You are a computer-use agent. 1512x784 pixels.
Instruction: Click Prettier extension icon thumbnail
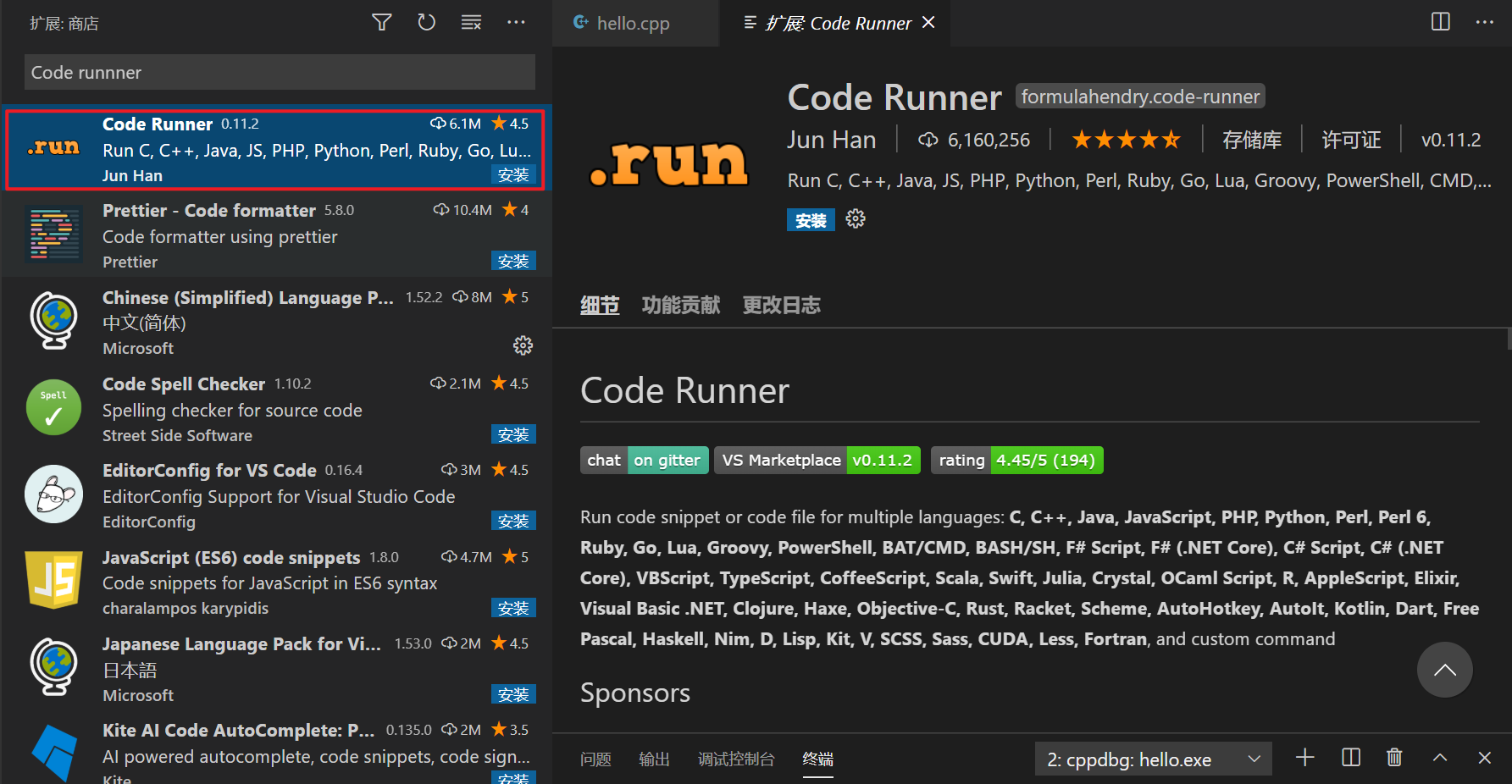point(54,234)
